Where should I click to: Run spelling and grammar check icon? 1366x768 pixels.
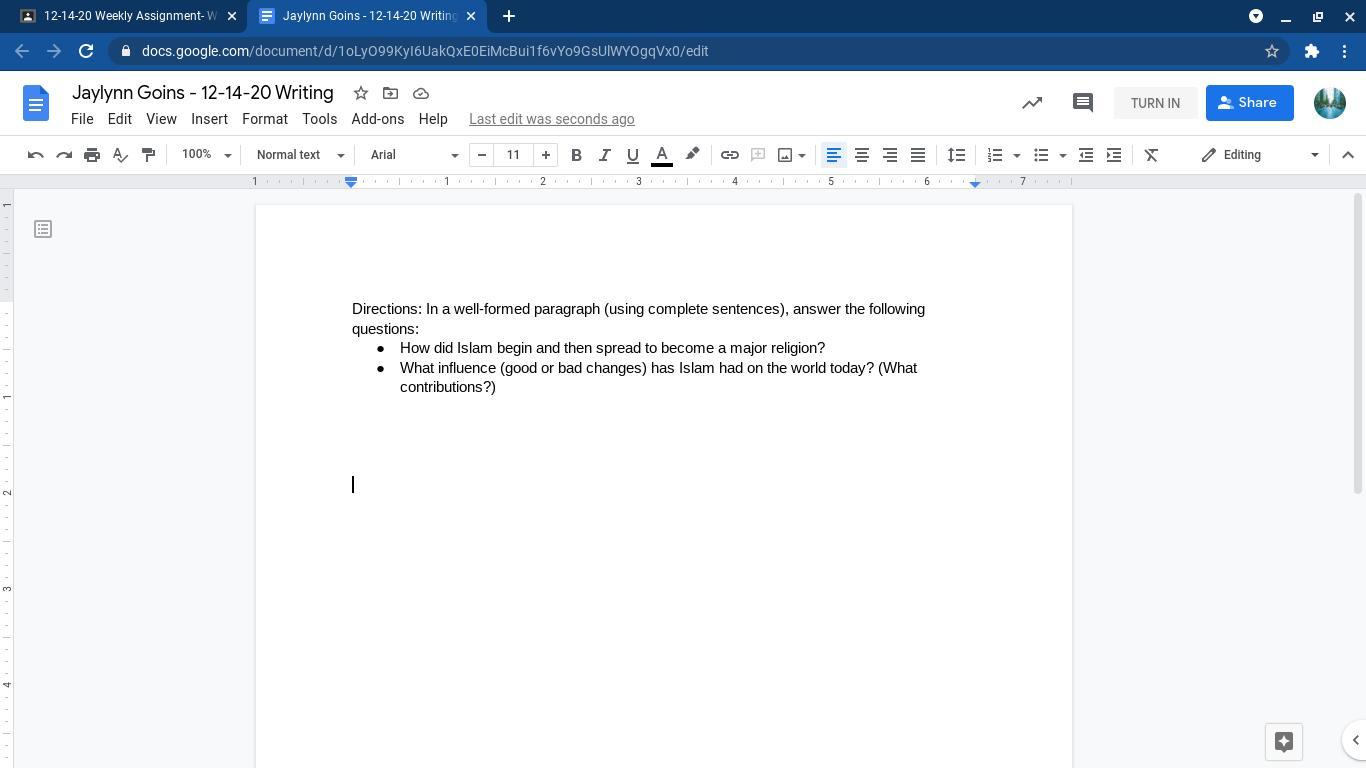120,155
